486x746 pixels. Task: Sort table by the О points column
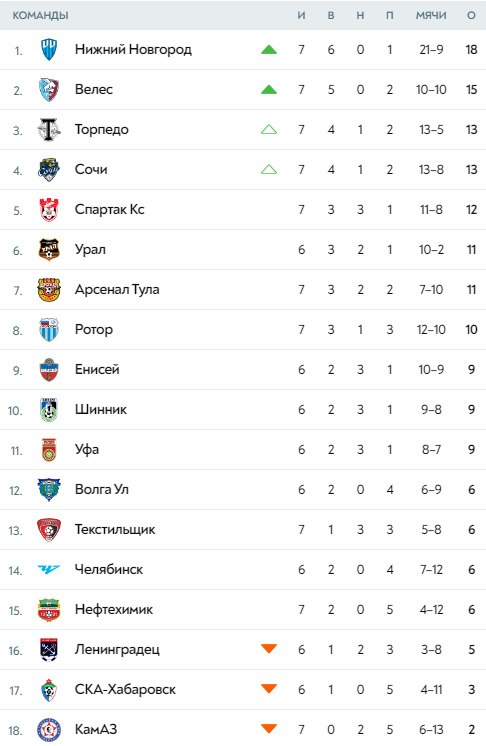point(471,15)
